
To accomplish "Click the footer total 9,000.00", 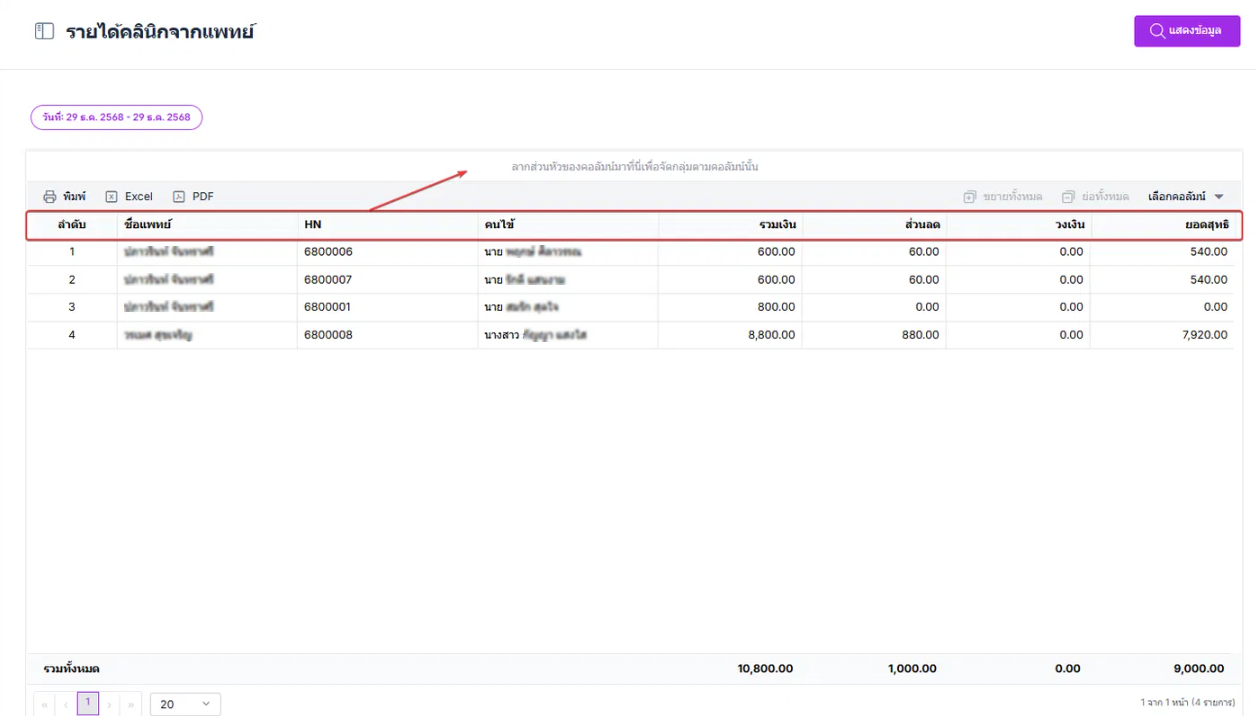I will point(1198,668).
